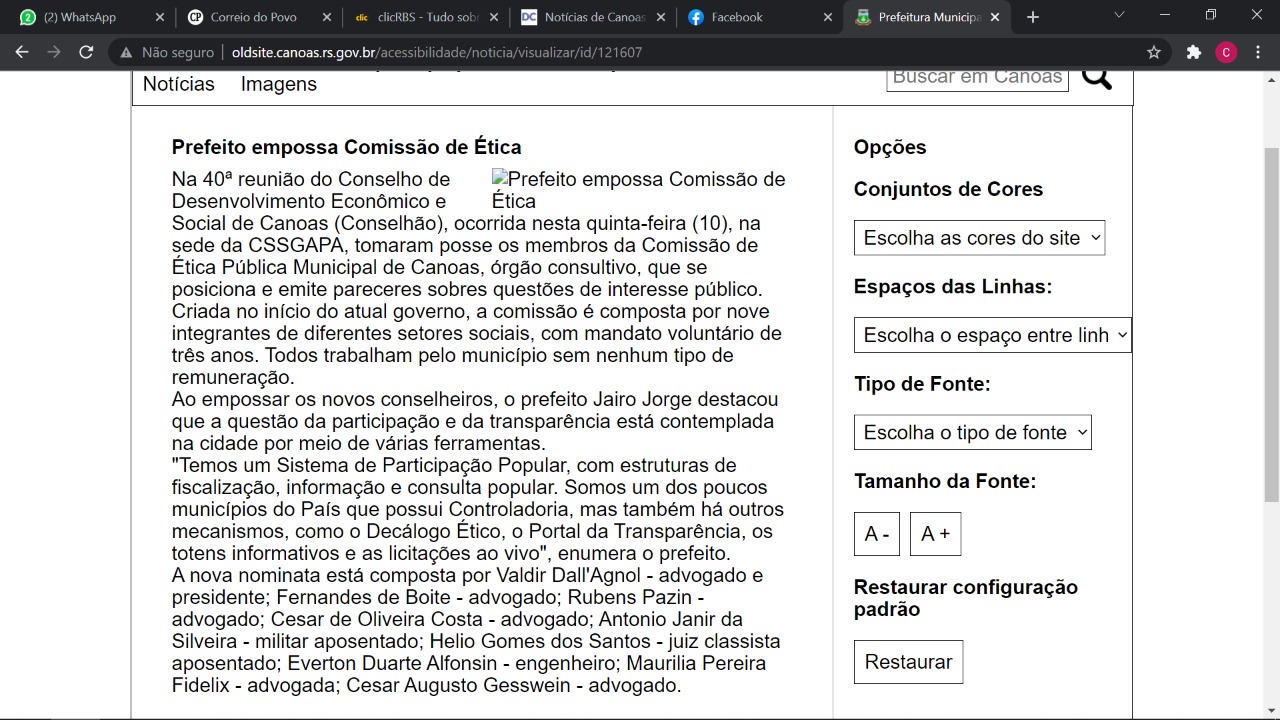1280x720 pixels.
Task: Click the Restaurar button
Action: point(909,662)
